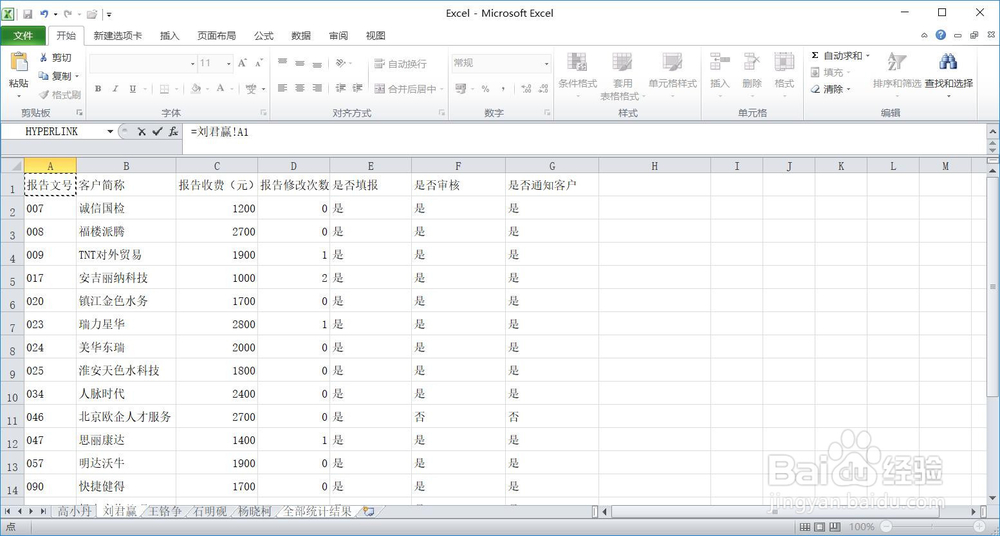Screen dimensions: 1000x536
Task: Increase font size with the larger A icon
Action: click(x=242, y=63)
